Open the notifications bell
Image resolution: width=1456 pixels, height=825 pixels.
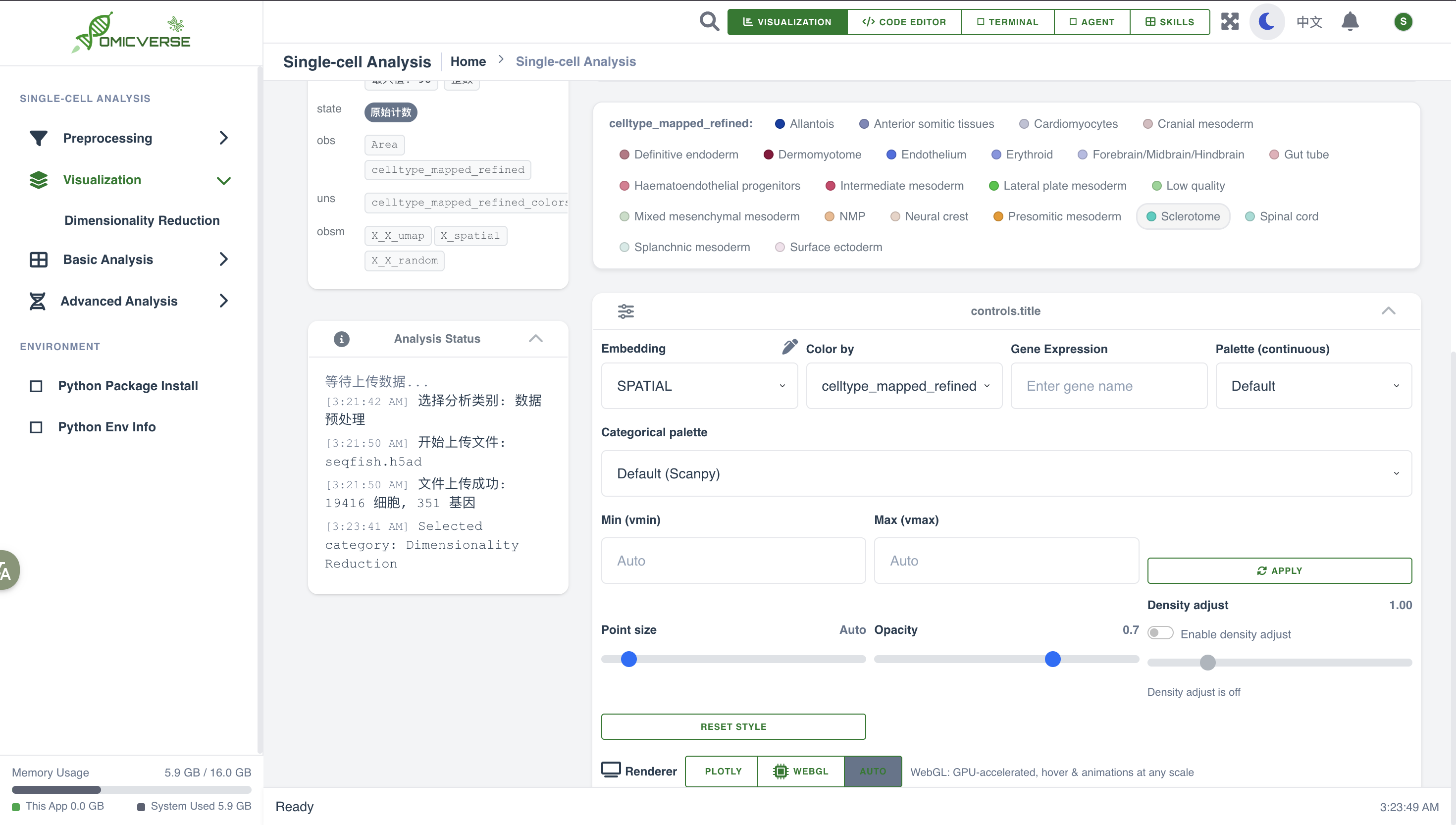tap(1350, 21)
